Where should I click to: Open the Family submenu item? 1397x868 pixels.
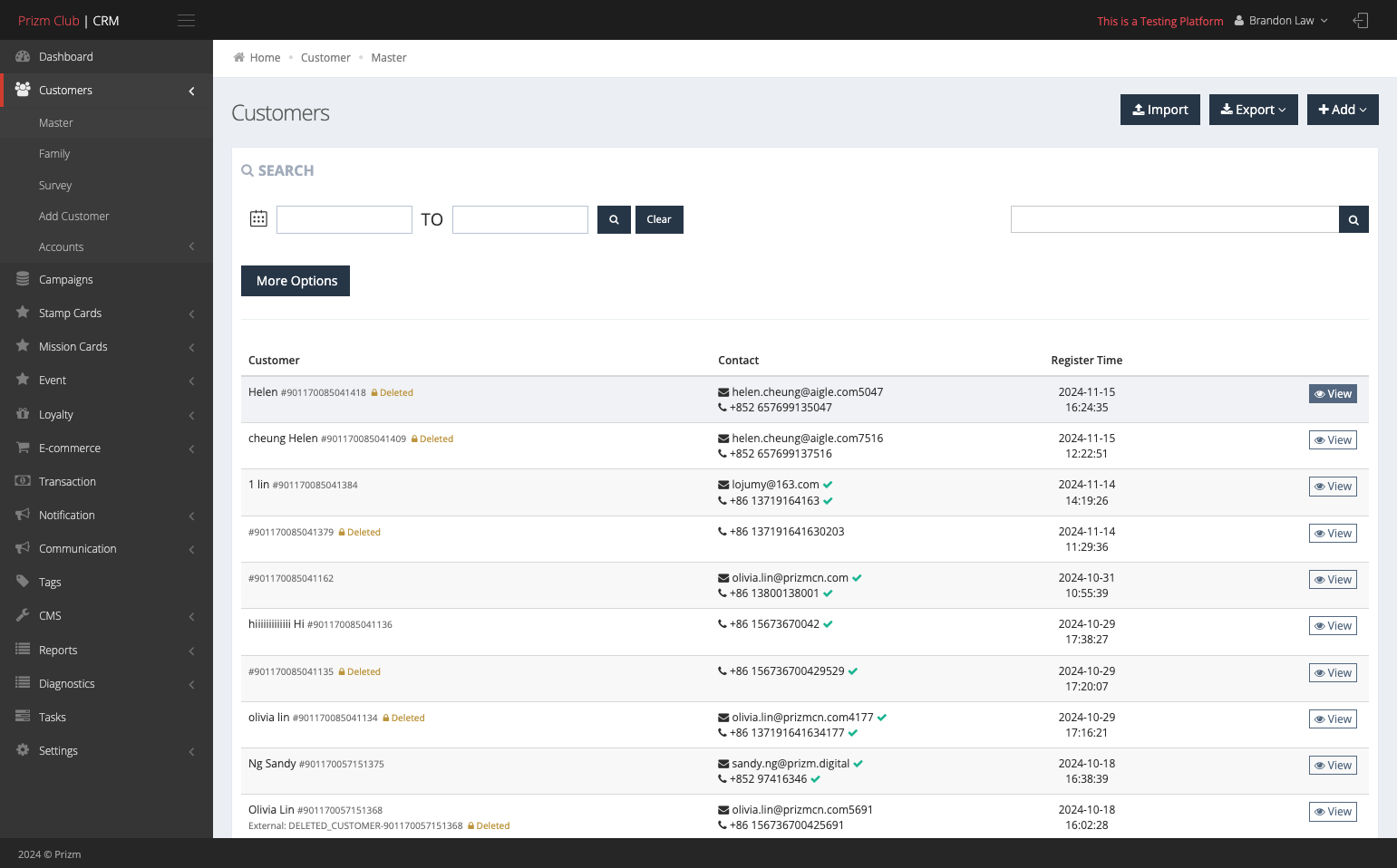54,154
